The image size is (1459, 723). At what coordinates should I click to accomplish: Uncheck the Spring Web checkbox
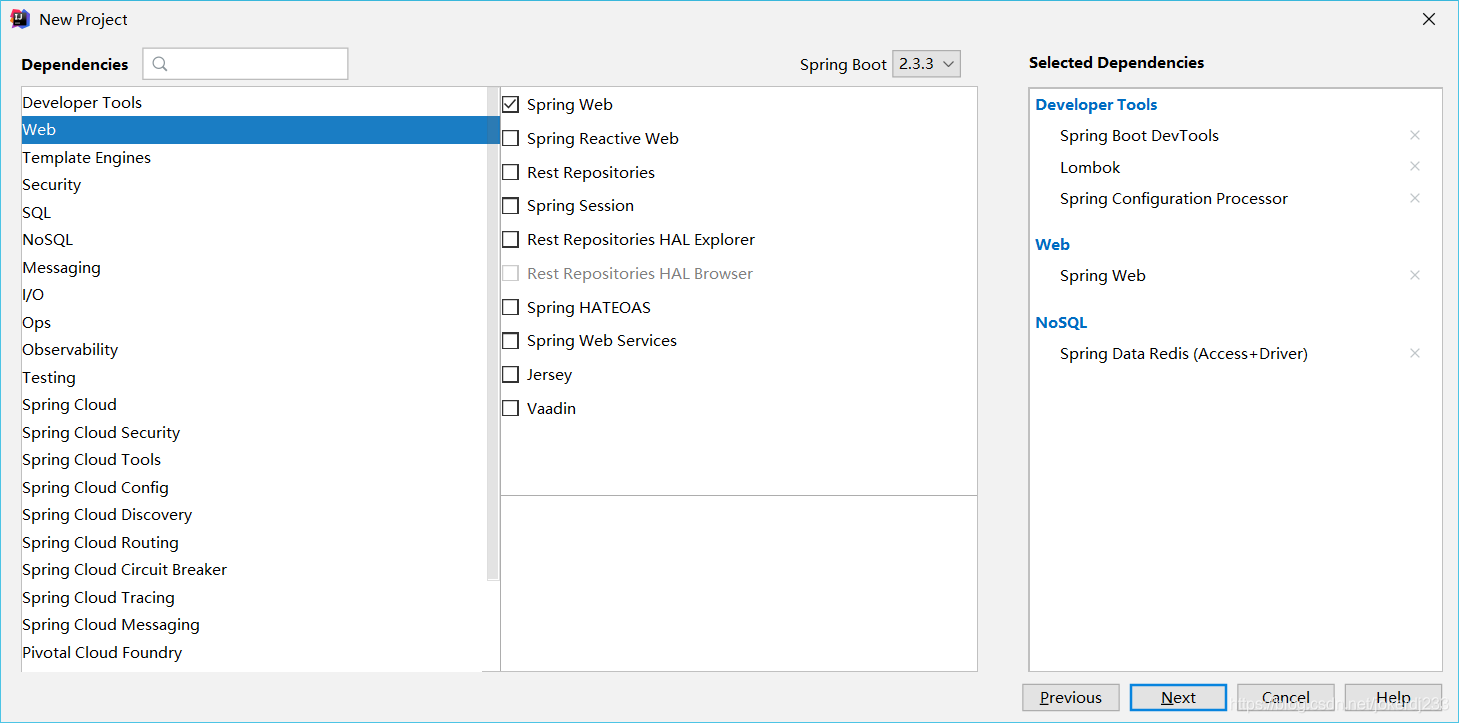point(511,104)
